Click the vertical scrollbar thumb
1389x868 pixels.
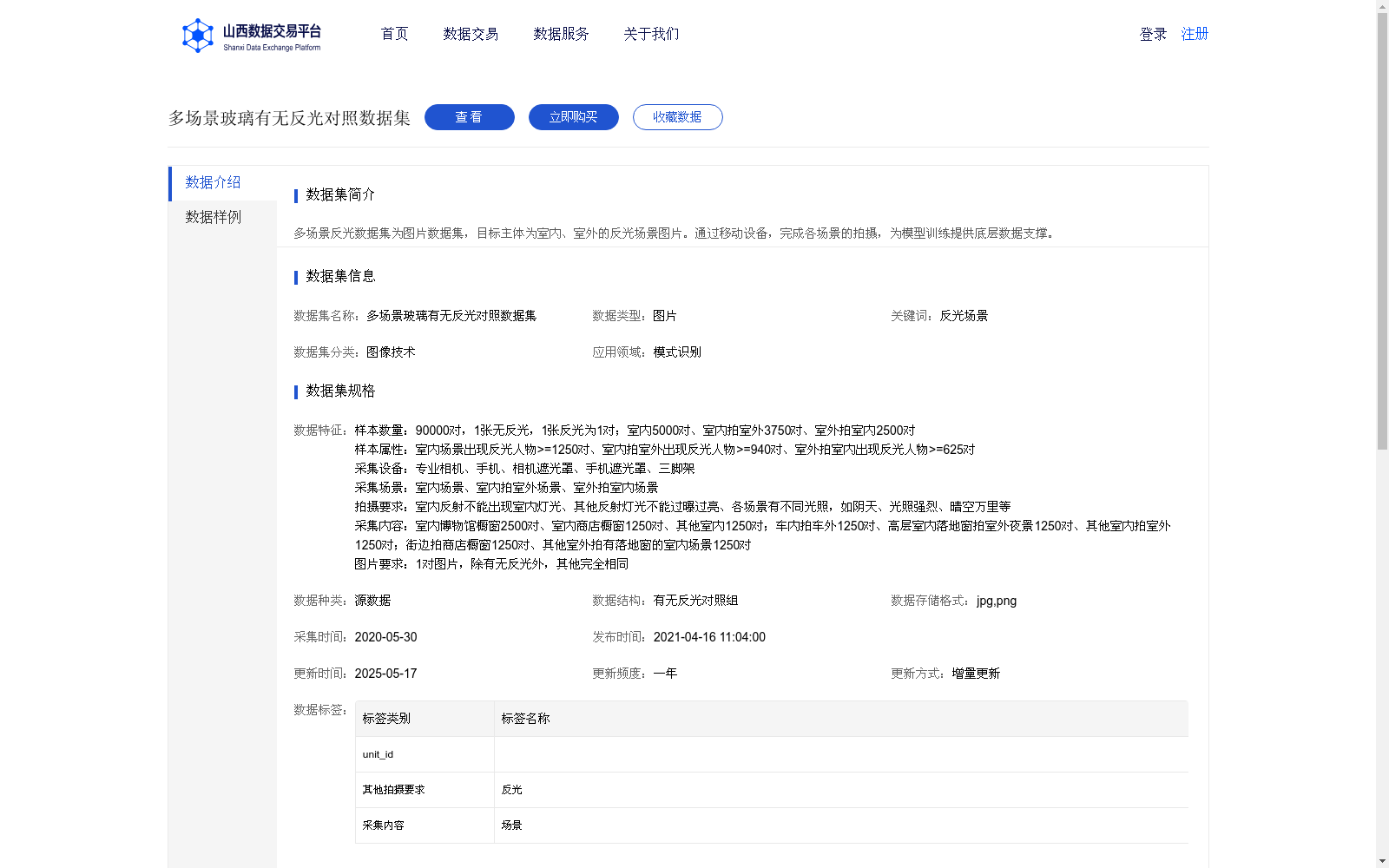(1382, 232)
